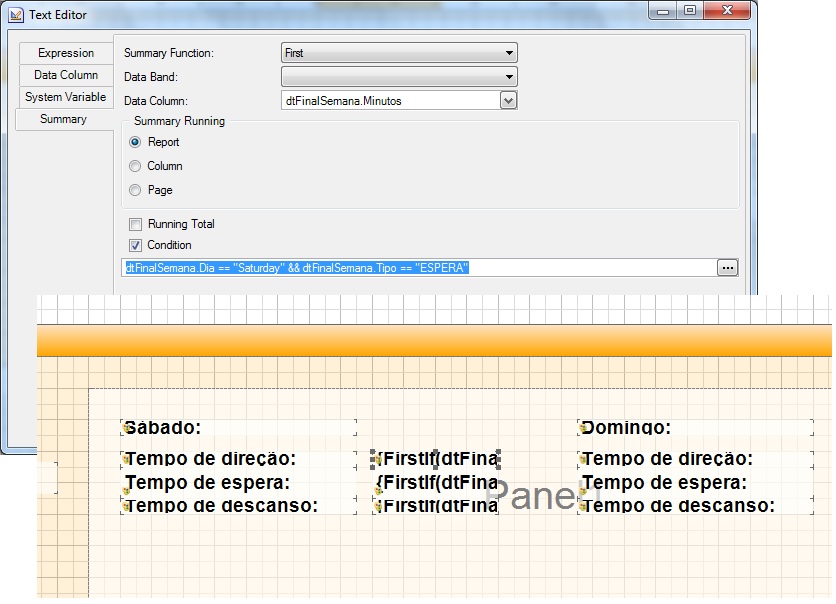The height and width of the screenshot is (604, 836).
Task: Choose the Page summary running option
Action: [x=135, y=190]
